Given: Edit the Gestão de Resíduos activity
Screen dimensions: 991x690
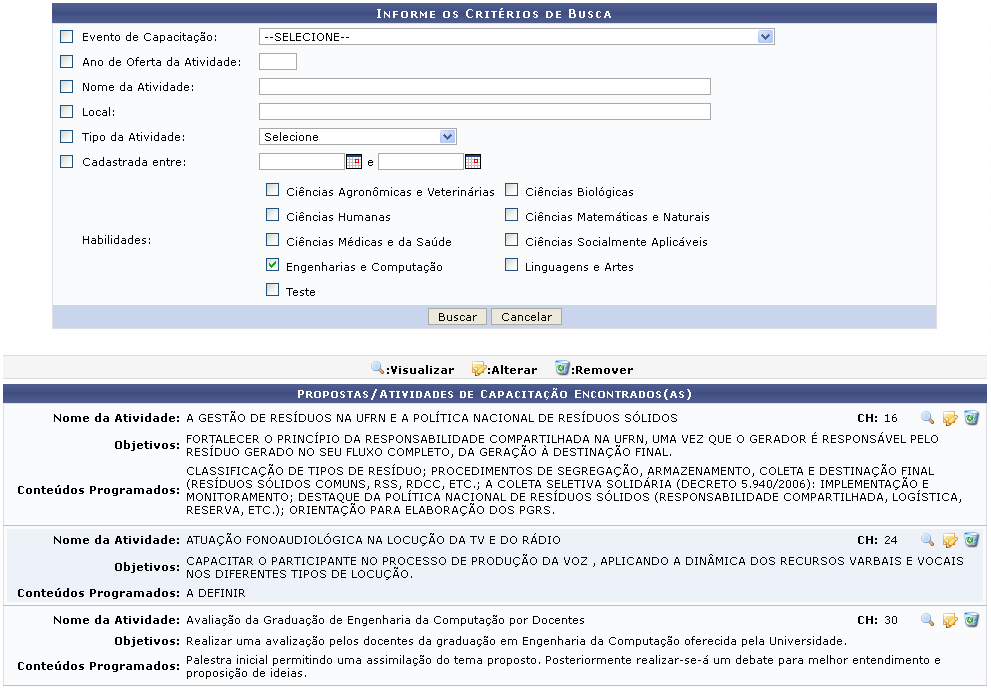Looking at the screenshot, I should click(x=950, y=418).
